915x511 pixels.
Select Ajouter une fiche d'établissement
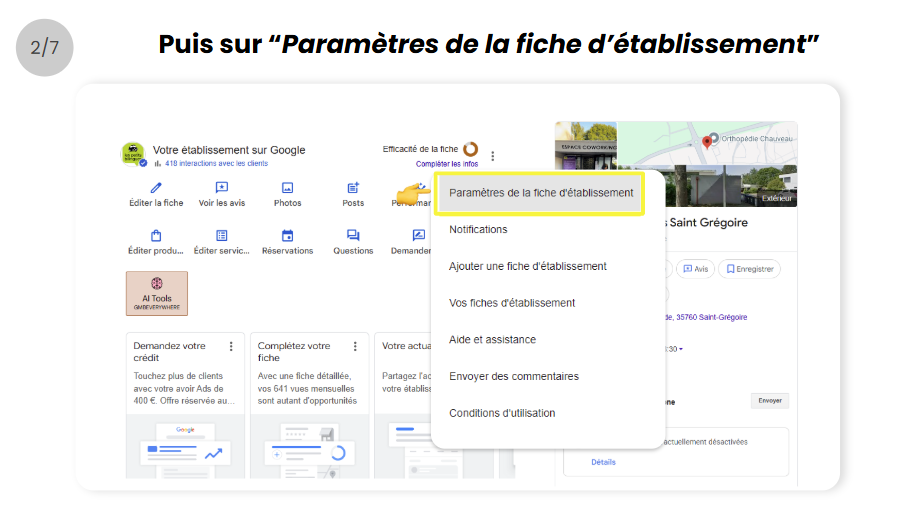pyautogui.click(x=528, y=267)
